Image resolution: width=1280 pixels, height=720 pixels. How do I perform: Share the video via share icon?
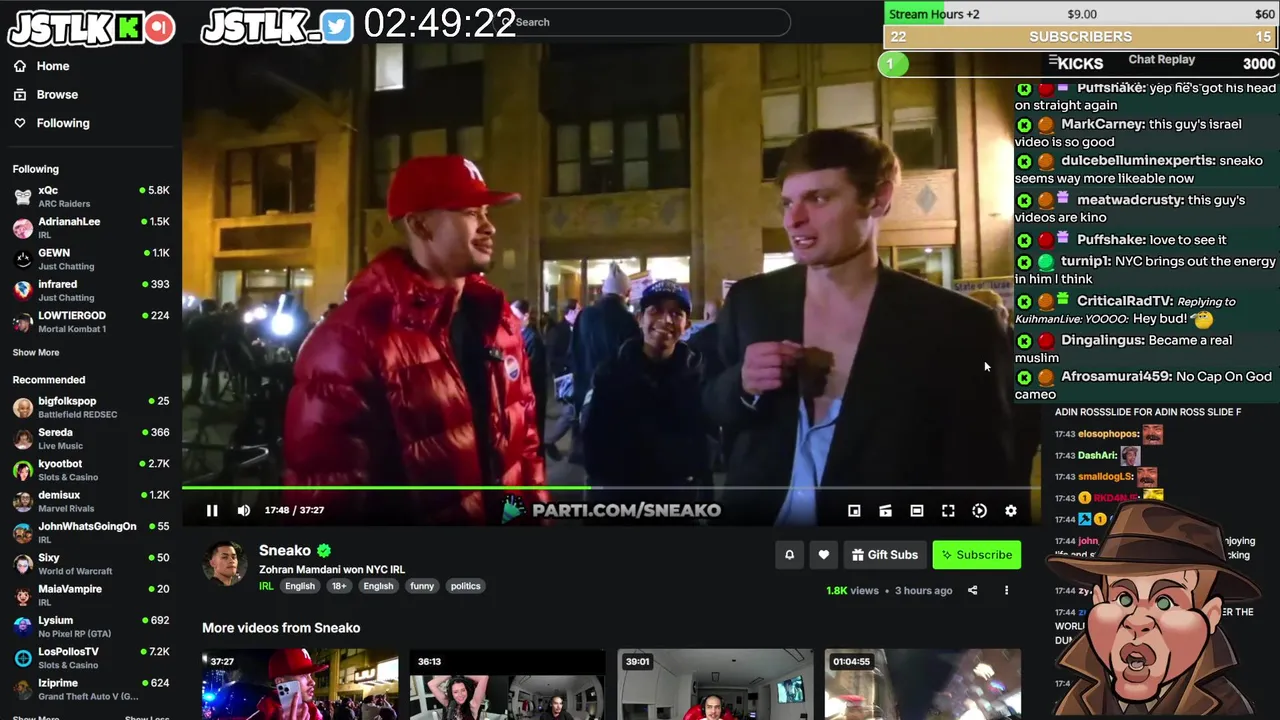coord(972,591)
